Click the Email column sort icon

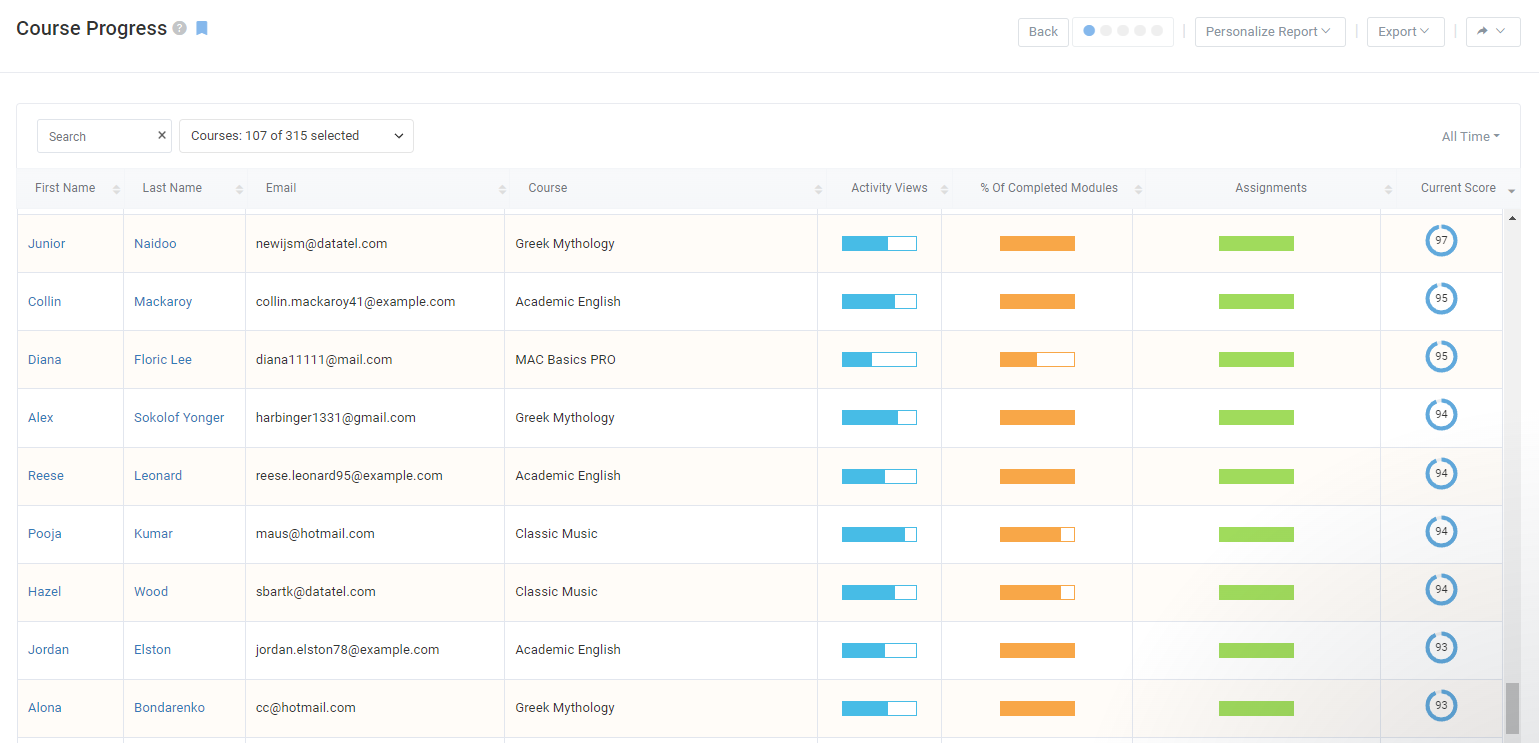coord(502,189)
